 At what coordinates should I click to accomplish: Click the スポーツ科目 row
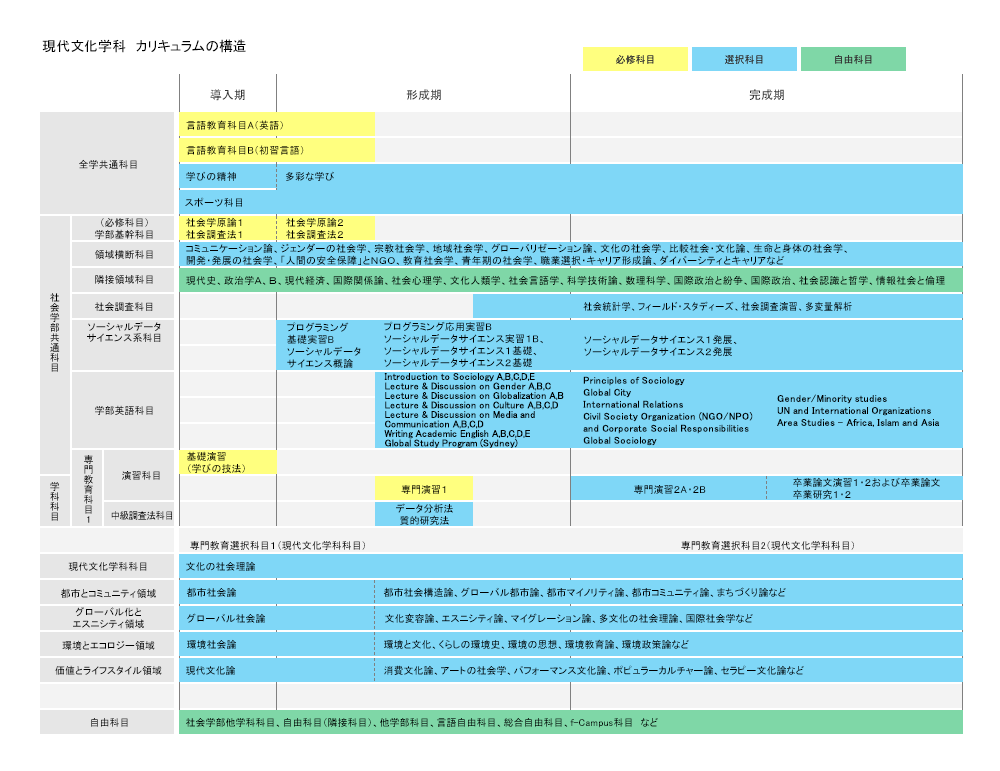point(570,202)
